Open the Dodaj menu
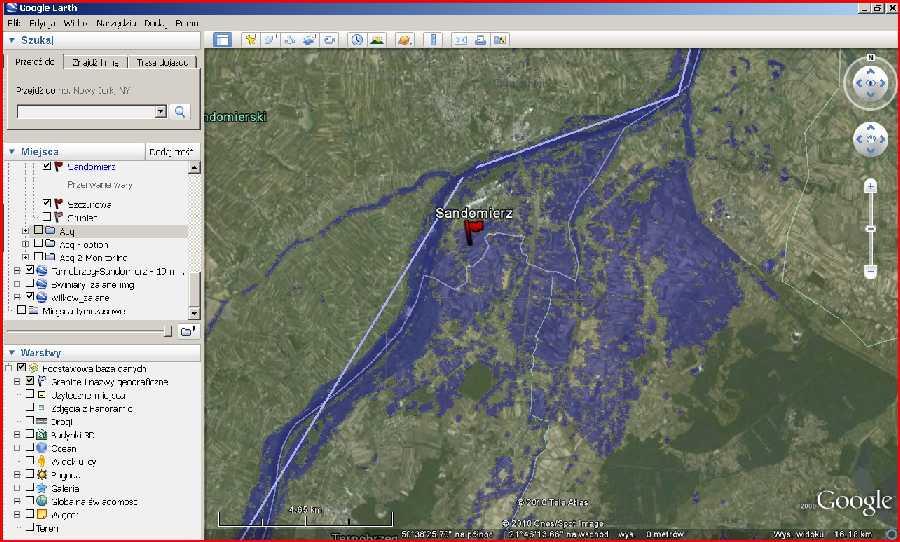 tap(155, 23)
